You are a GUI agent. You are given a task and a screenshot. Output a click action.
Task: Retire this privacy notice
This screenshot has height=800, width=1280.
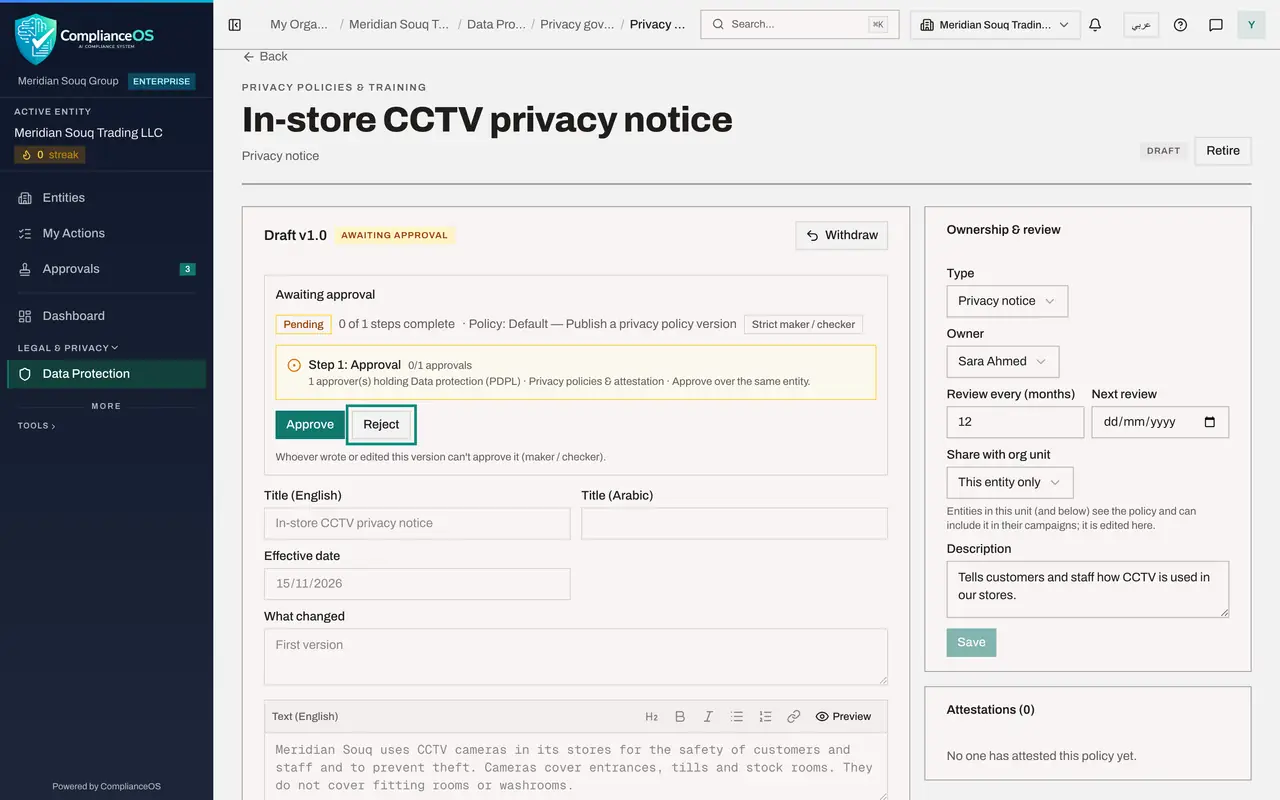tap(1223, 151)
